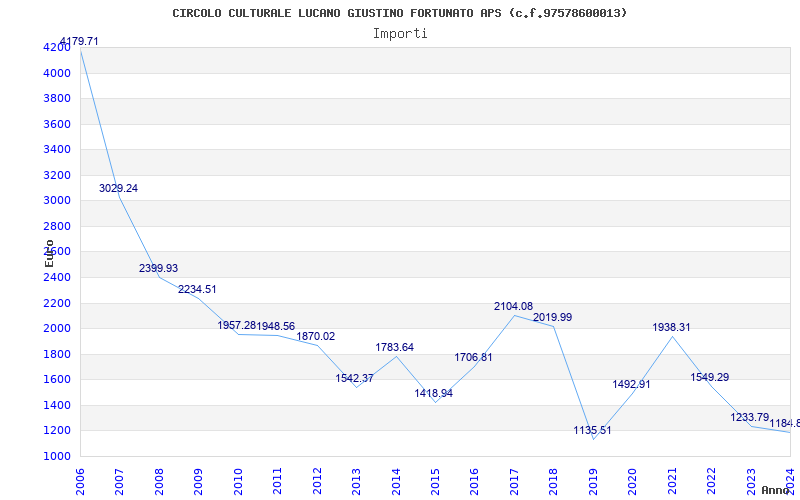The width and height of the screenshot is (800, 500).
Task: Click the 2013 year axis label
Action: point(357,481)
